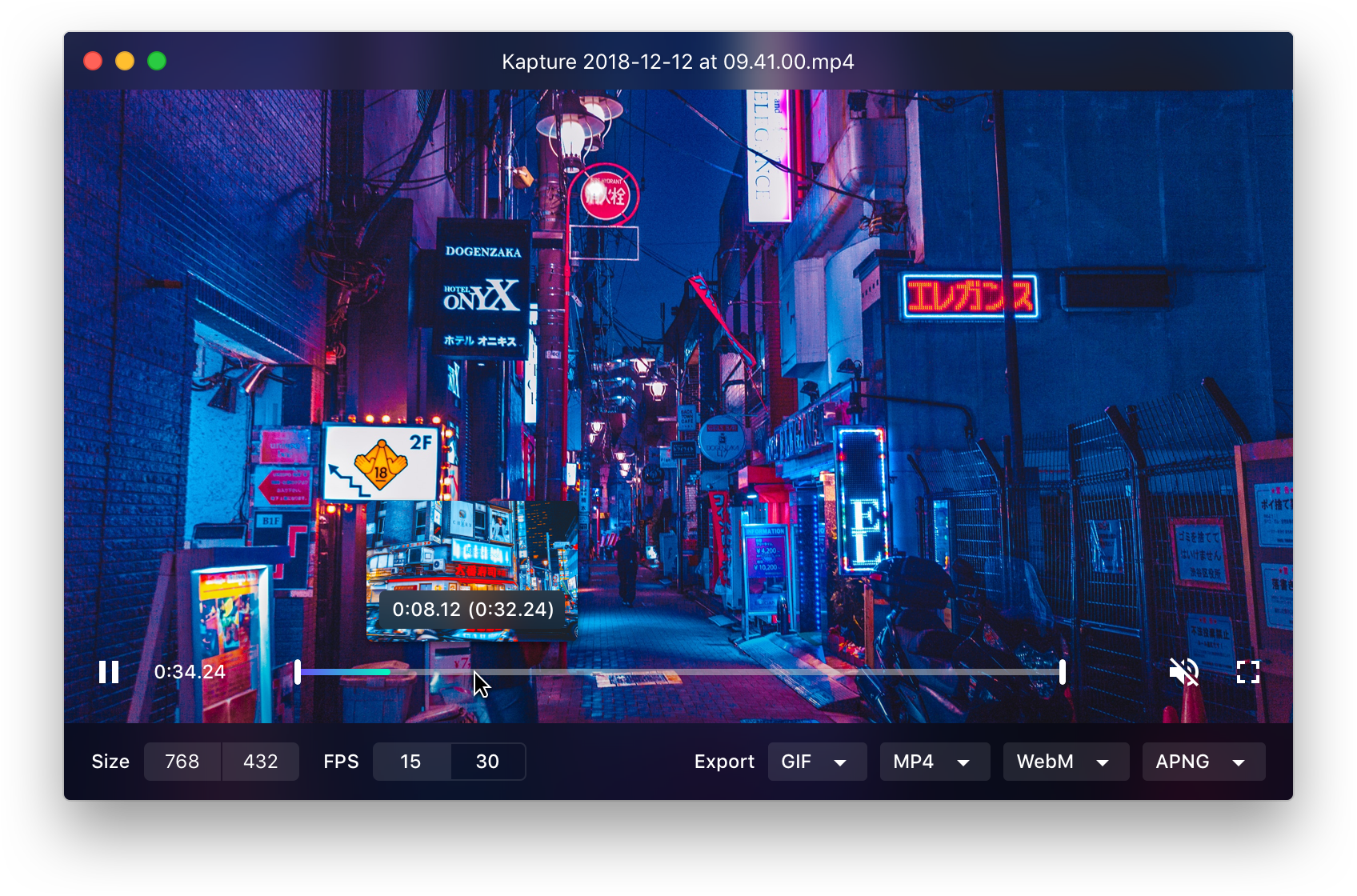Click the preview thumbnail above the timeline
The width and height of the screenshot is (1357, 896).
click(472, 560)
